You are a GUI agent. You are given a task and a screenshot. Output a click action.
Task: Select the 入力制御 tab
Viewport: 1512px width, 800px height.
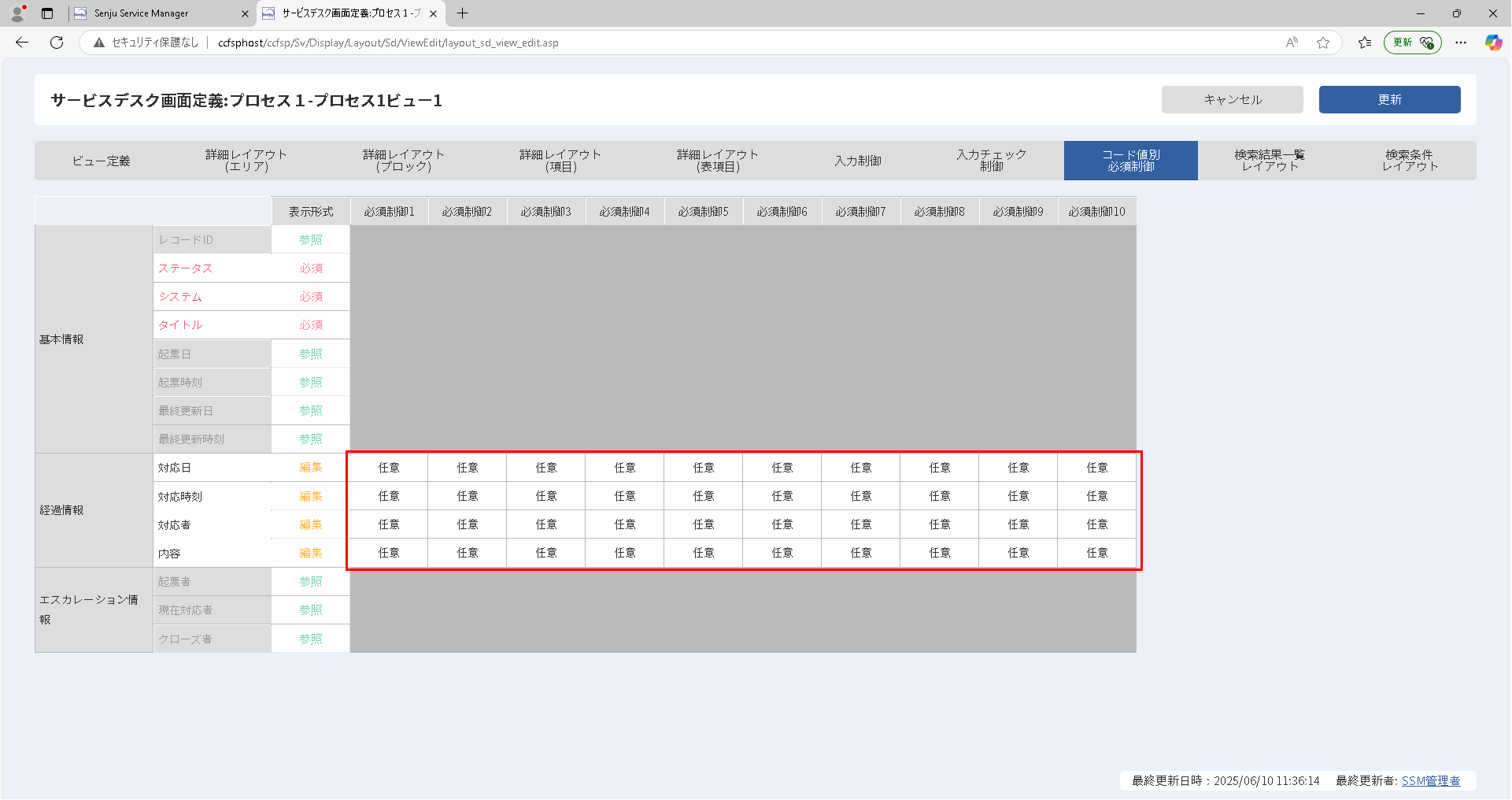click(x=858, y=161)
